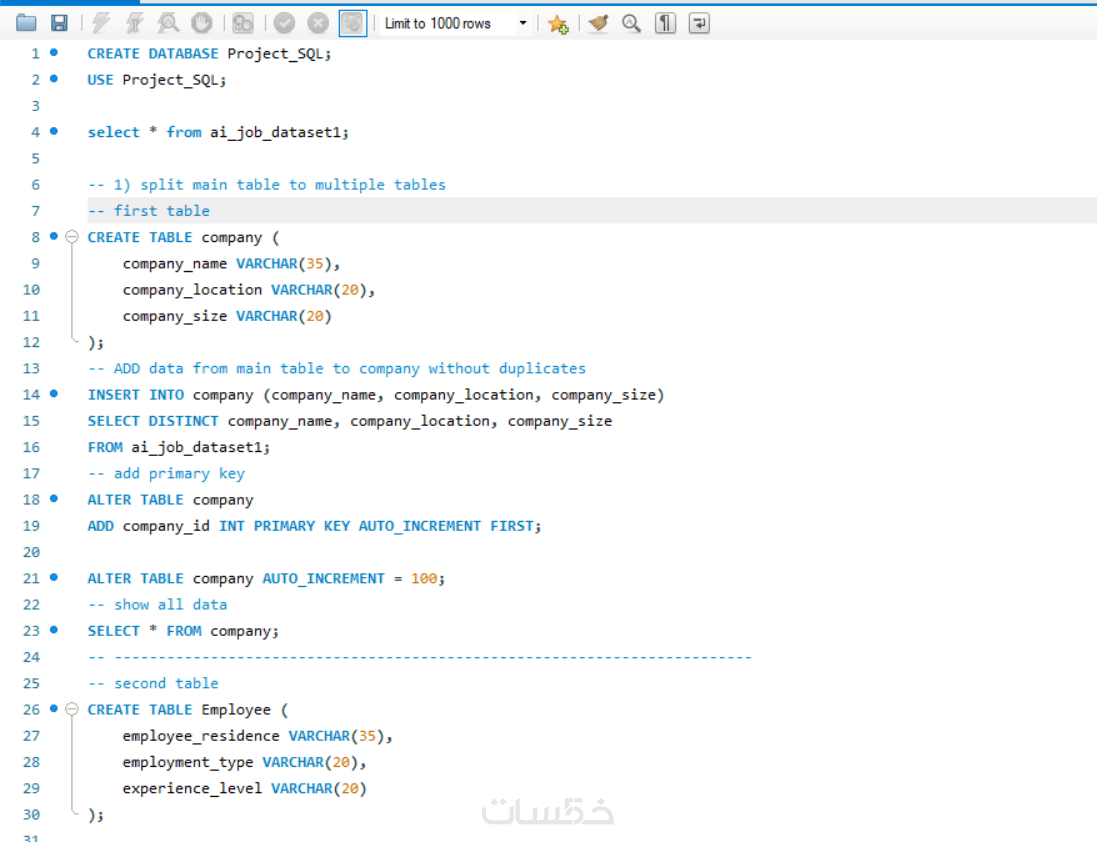Beautify query with the broom icon
The width and height of the screenshot is (1097, 842).
coord(598,23)
